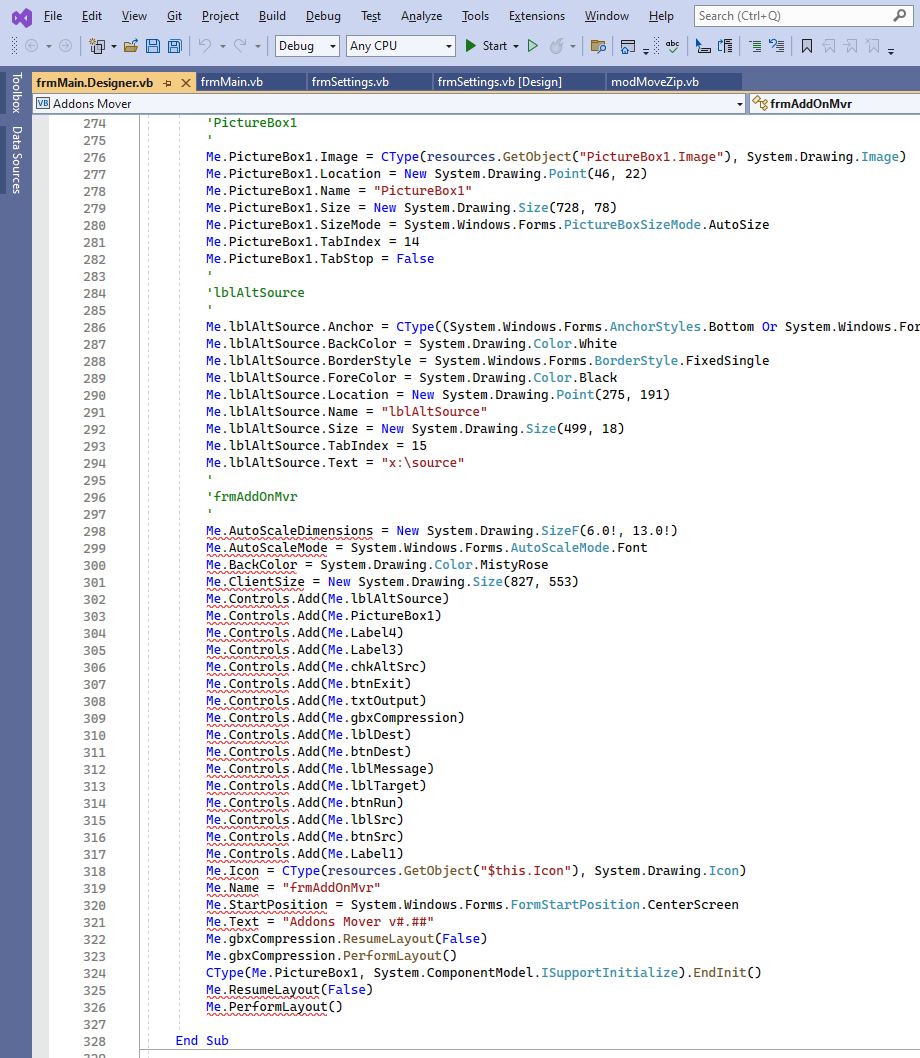Expand the Toolbox panel on the left

click(x=13, y=97)
